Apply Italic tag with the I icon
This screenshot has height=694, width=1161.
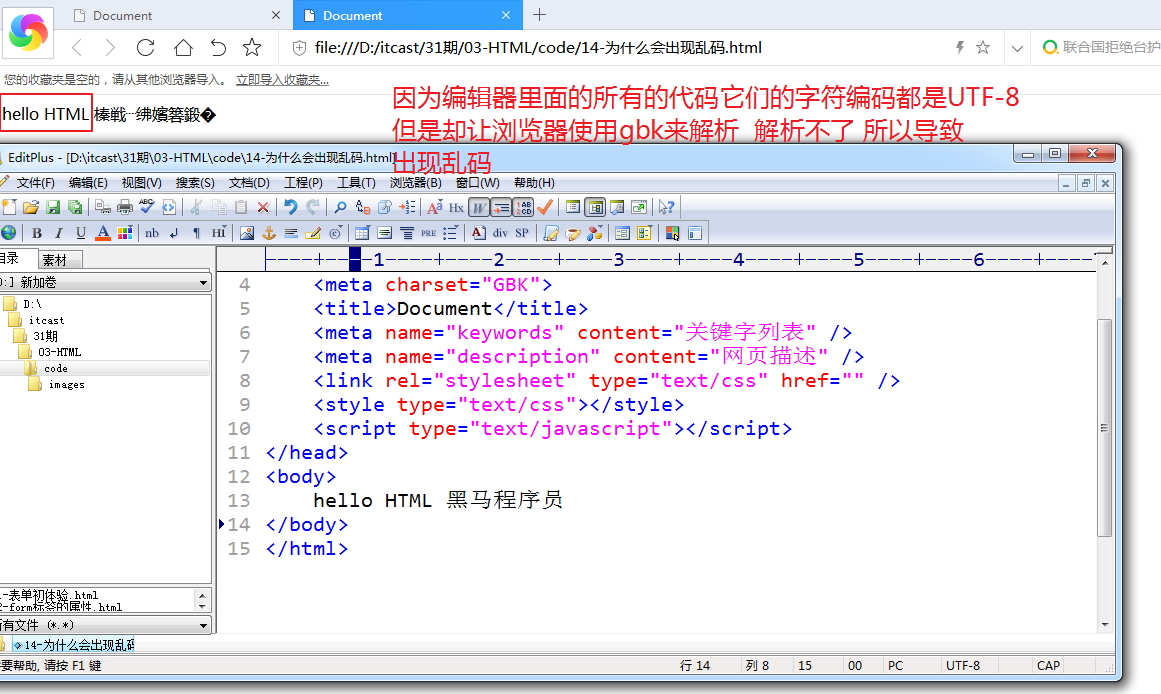(x=58, y=233)
